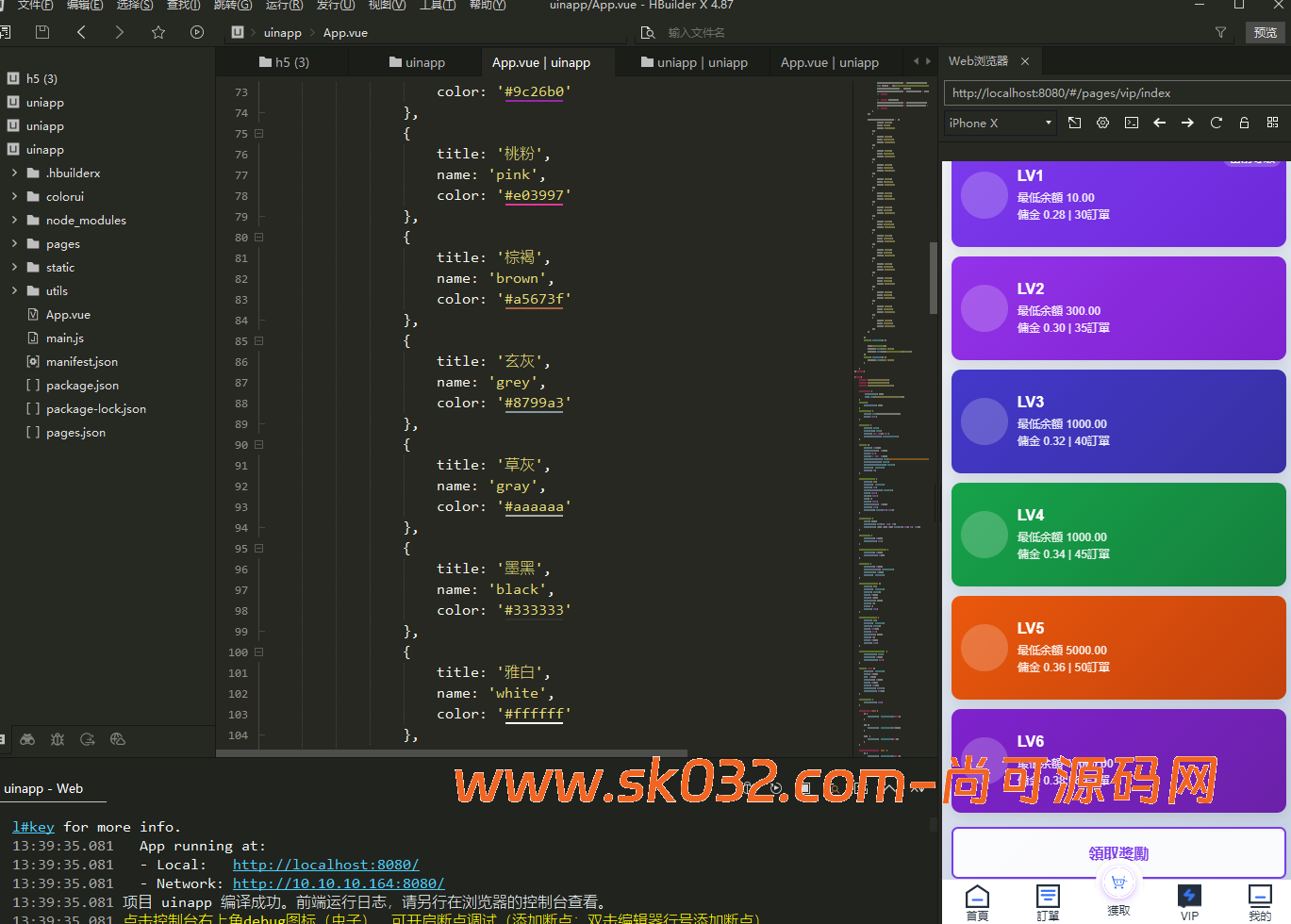Viewport: 1291px width, 924px height.
Task: Click the browser URL address field
Action: pyautogui.click(x=1113, y=93)
